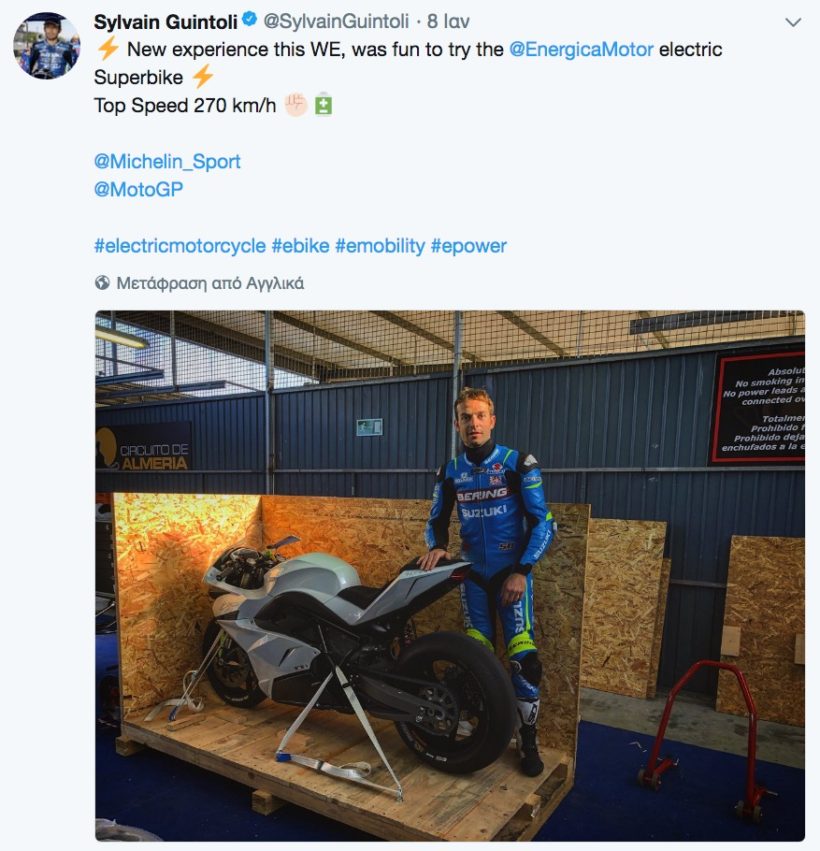This screenshot has height=851, width=820.
Task: Click the blue verified badge icon
Action: click(249, 20)
